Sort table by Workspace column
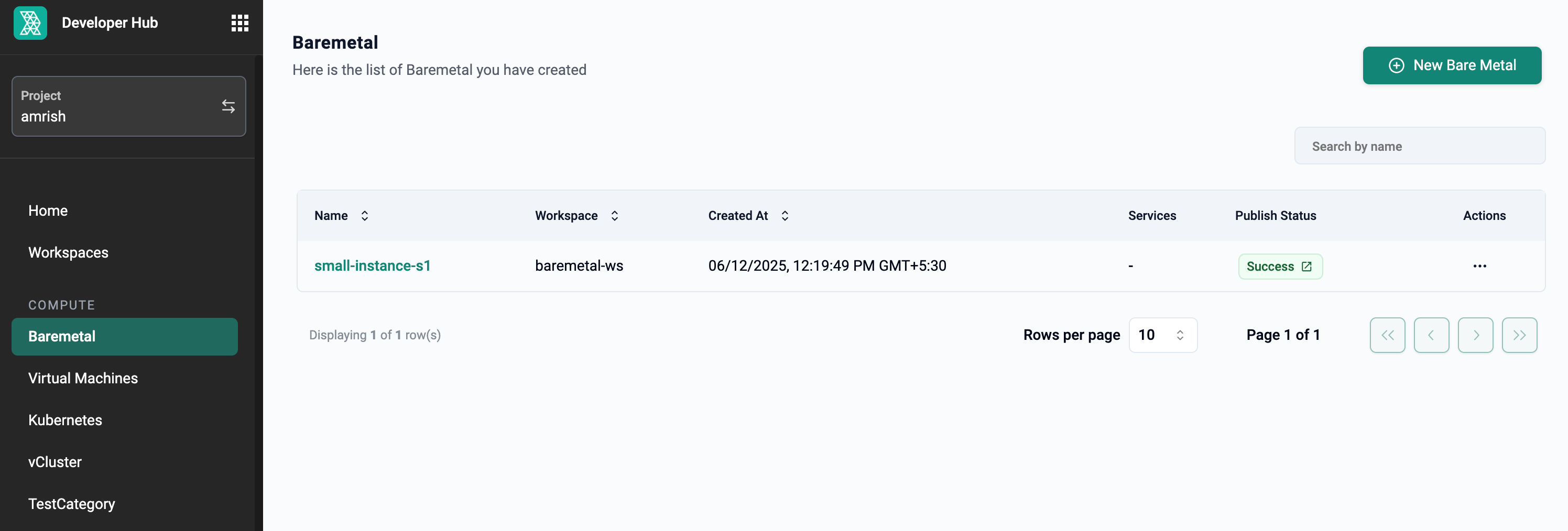 615,216
